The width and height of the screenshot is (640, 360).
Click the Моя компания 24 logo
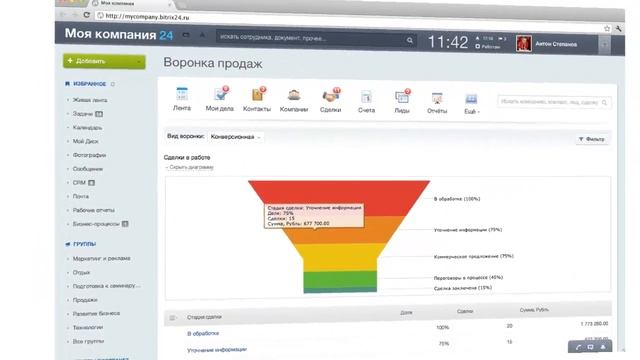tap(119, 34)
